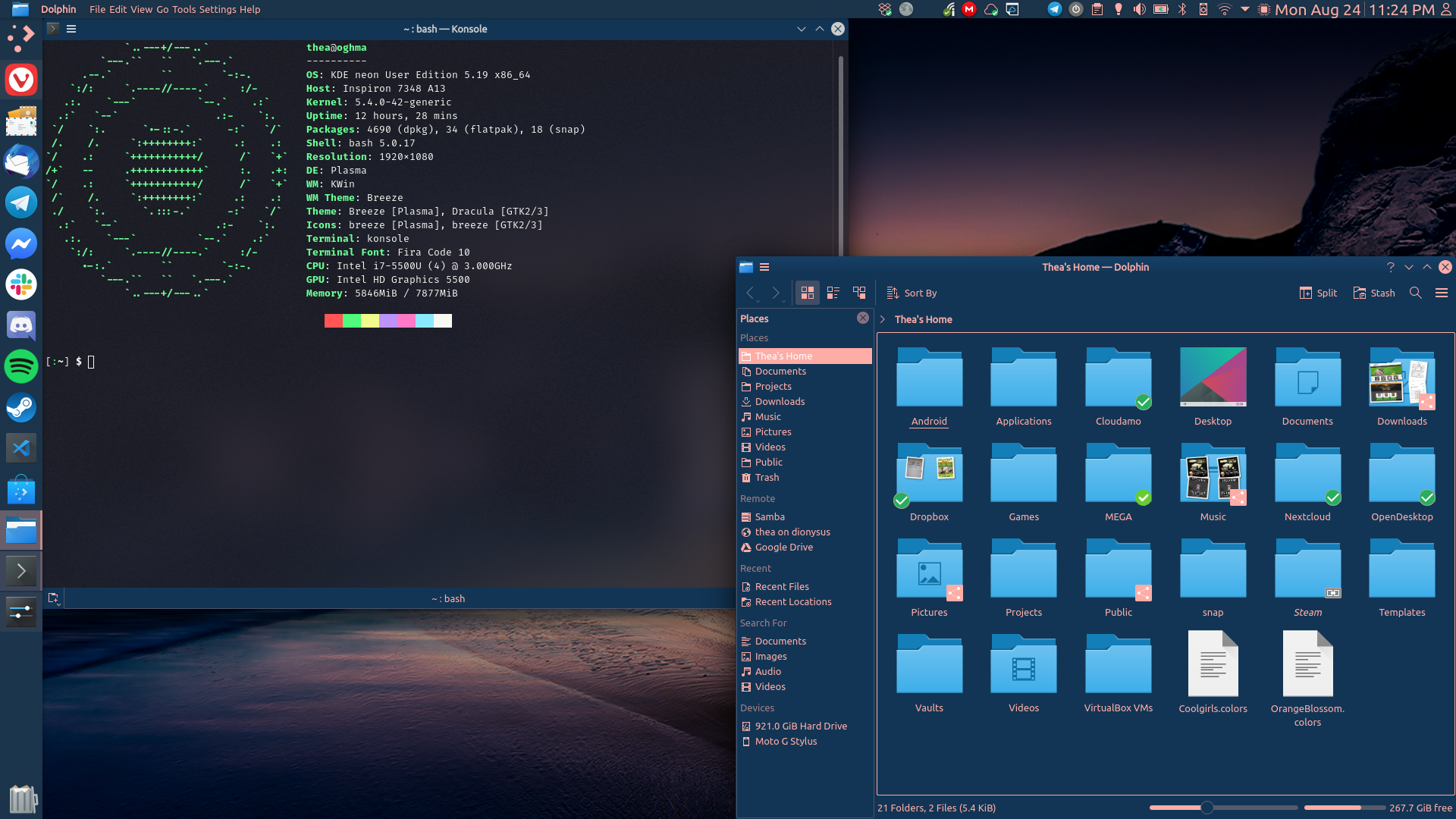Open Samba under Remote

[x=805, y=517]
